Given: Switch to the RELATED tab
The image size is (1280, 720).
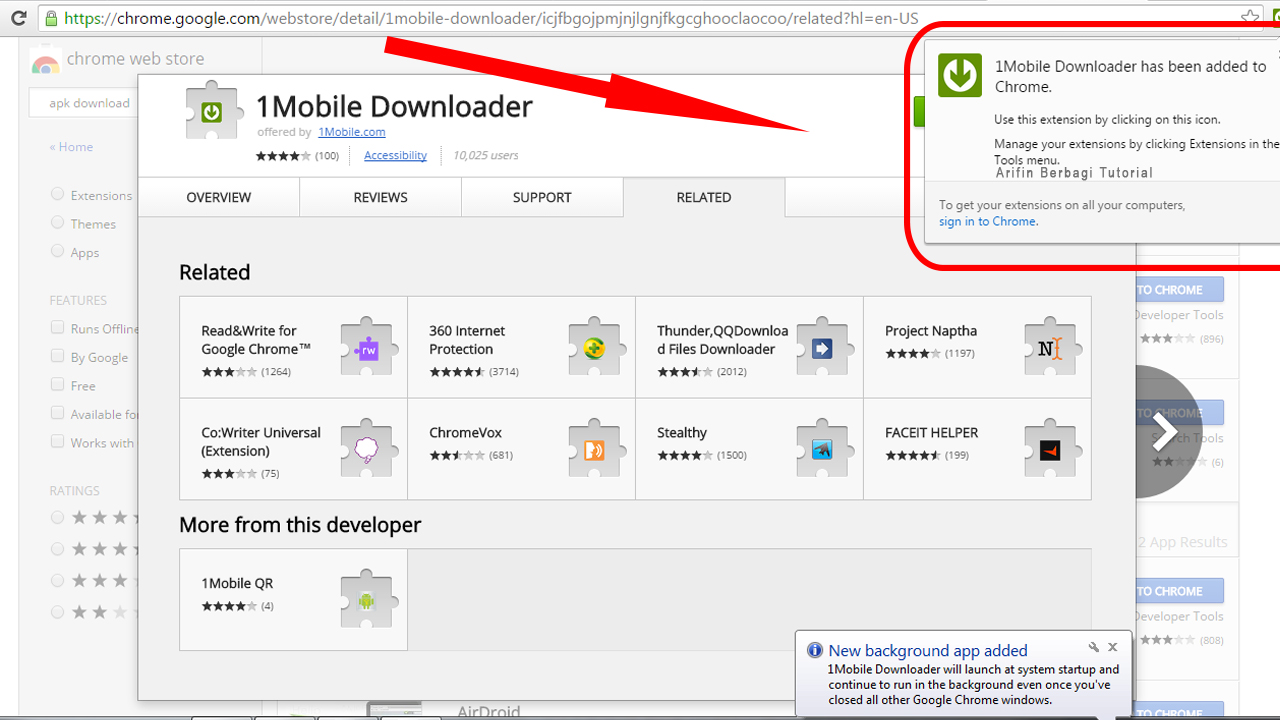Looking at the screenshot, I should tap(704, 197).
